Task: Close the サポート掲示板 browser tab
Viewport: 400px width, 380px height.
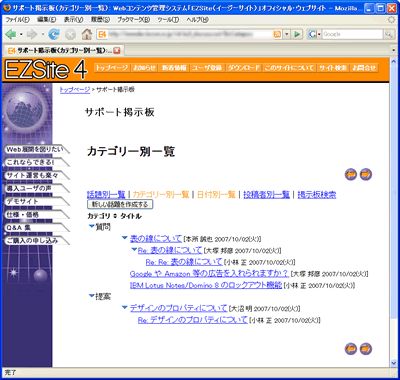Action: point(117,51)
